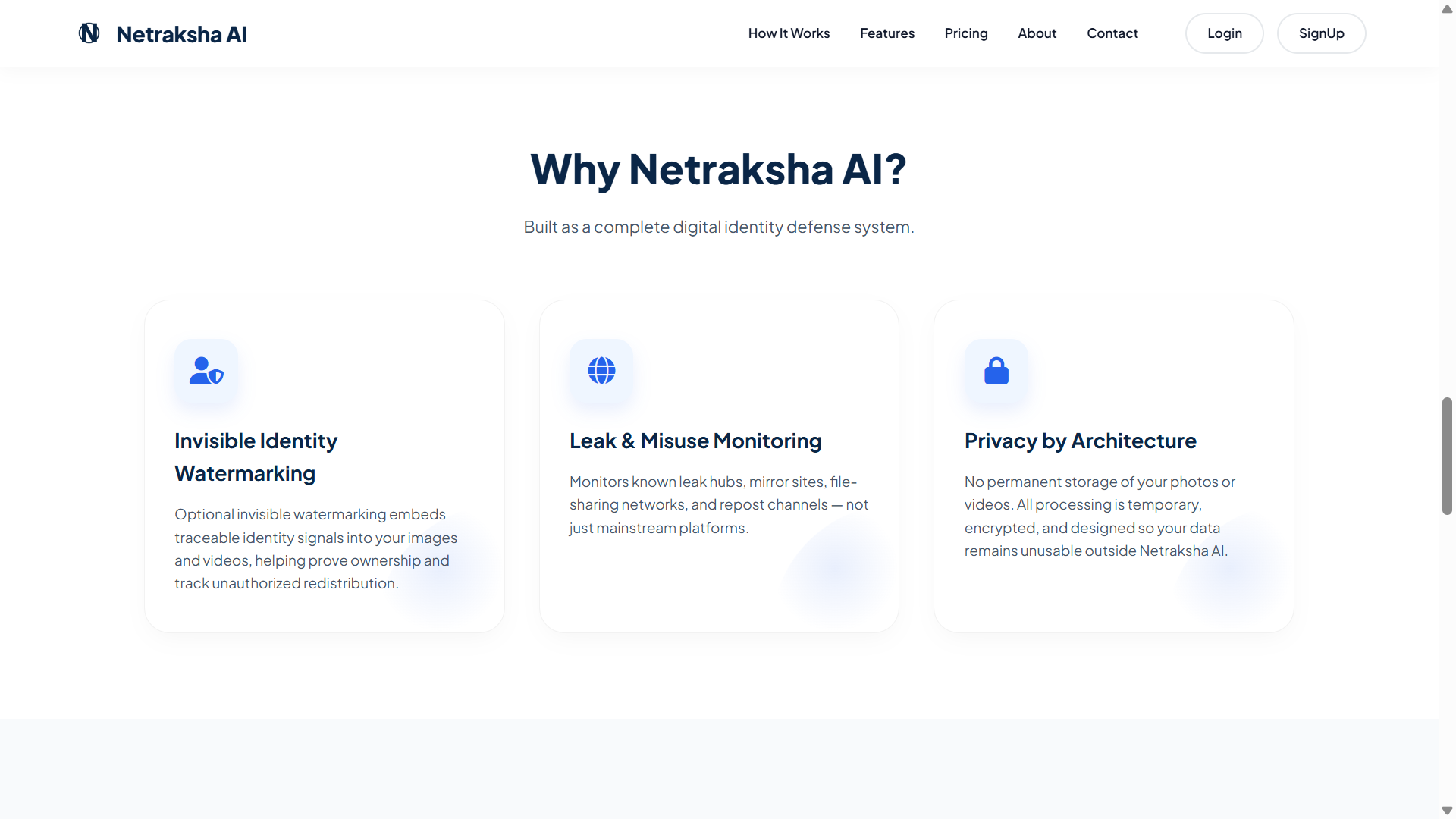Click the Leak & Misuse Monitoring card description
Screen dimensions: 1456x819
(x=718, y=505)
